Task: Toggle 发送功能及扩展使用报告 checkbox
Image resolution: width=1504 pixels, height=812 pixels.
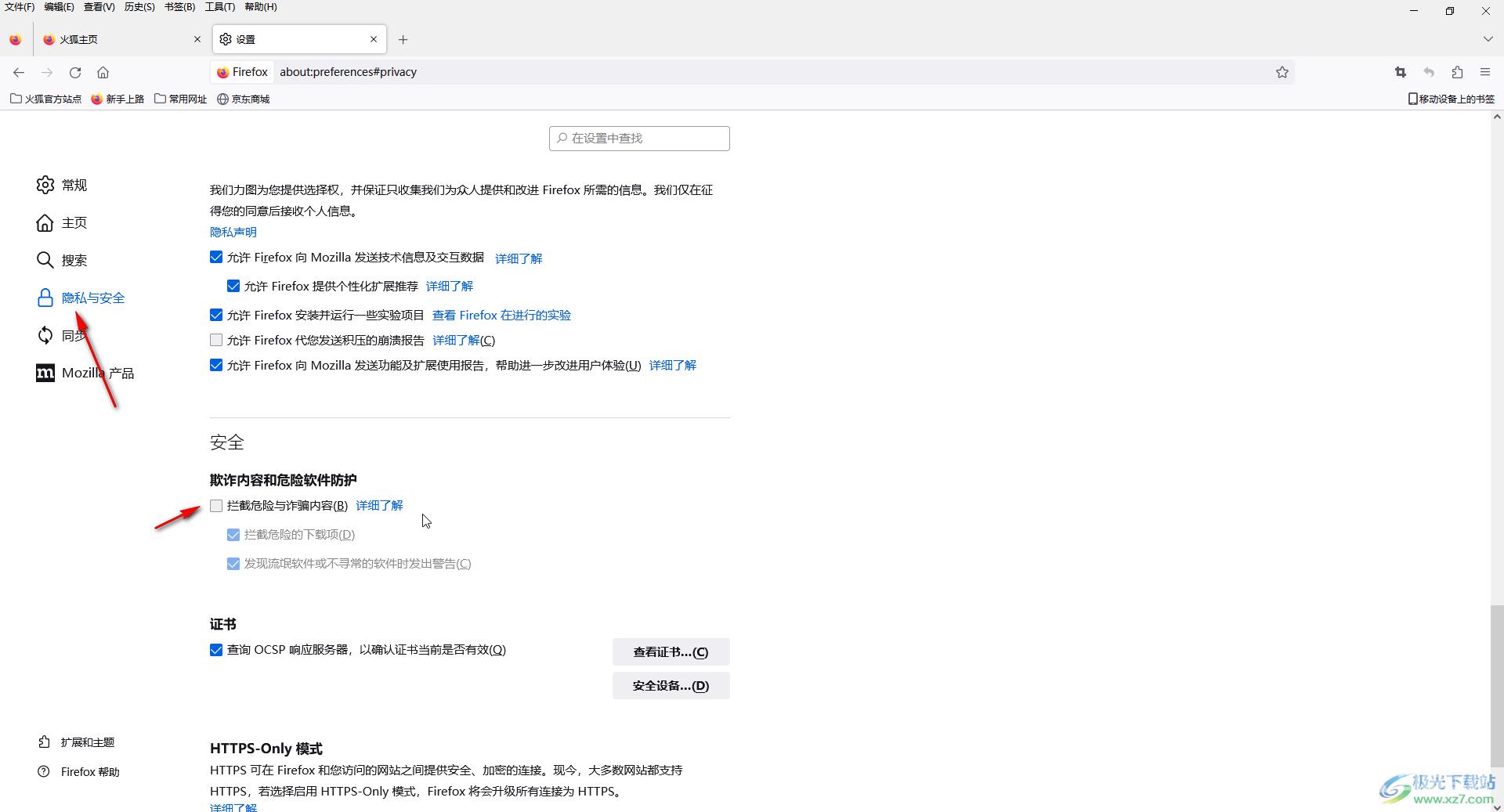Action: [216, 365]
